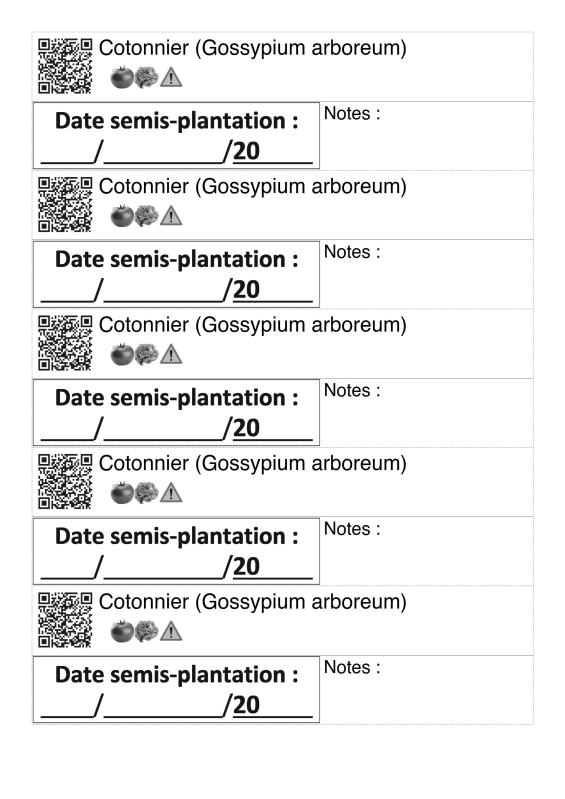Click the QR code on the second label

coord(65,204)
